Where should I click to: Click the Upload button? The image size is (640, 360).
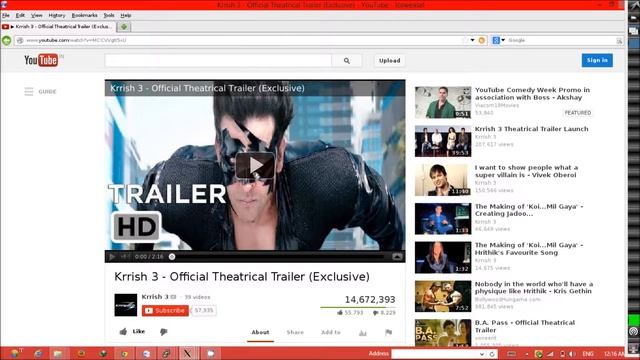389,60
